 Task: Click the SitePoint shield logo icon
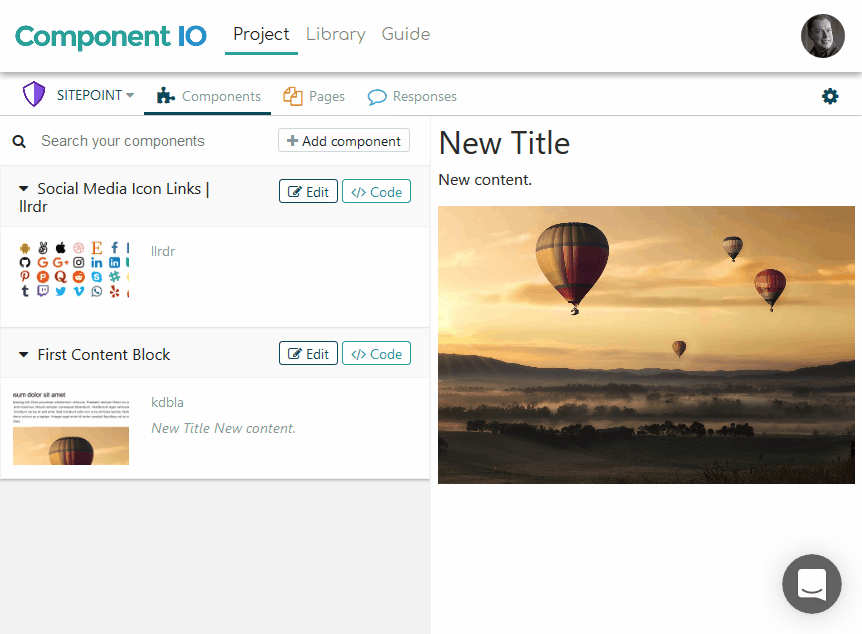pos(34,95)
